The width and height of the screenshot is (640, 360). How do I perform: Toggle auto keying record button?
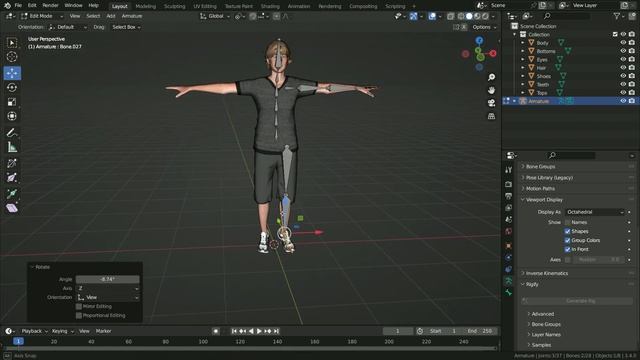pyautogui.click(x=216, y=331)
